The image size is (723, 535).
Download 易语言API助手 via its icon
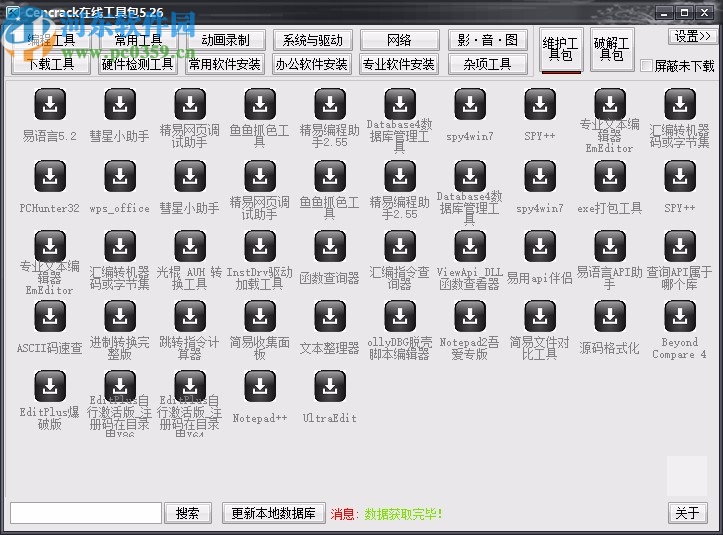[x=610, y=246]
